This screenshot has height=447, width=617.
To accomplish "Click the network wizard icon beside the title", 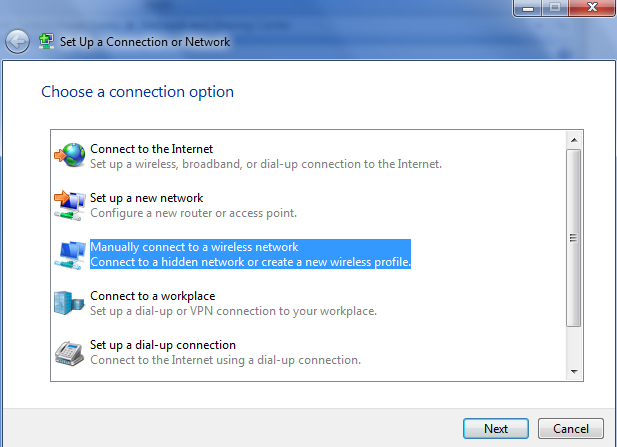I will point(46,41).
